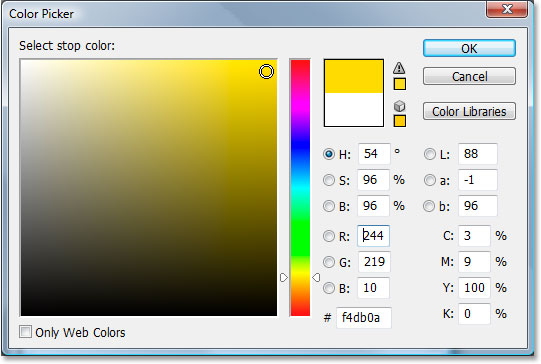Select the S saturation radio button
The image size is (541, 364).
[329, 180]
